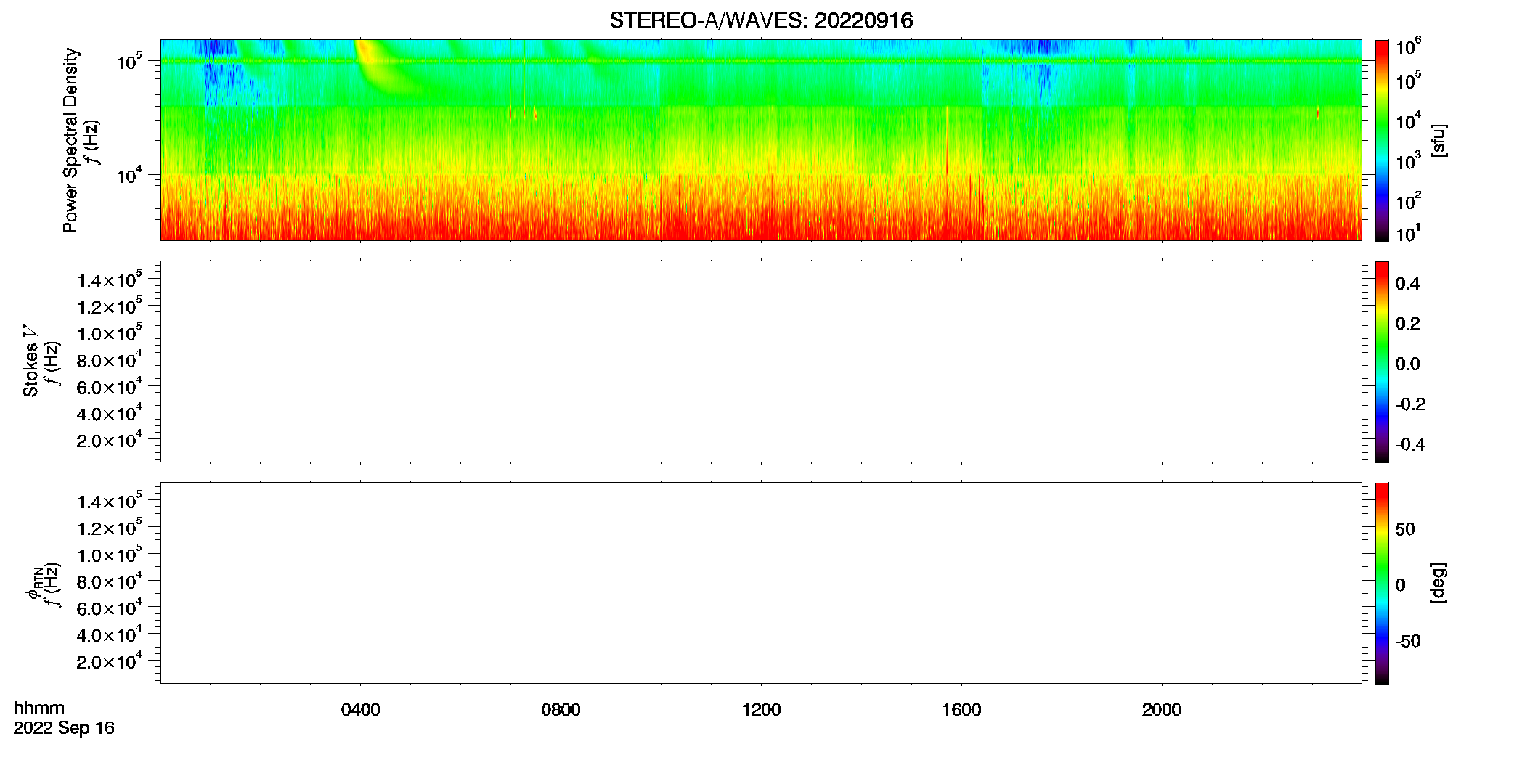The image size is (1522, 784).
Task: Click the 0.4 label on Stokes V colorbar
Action: 1407,284
